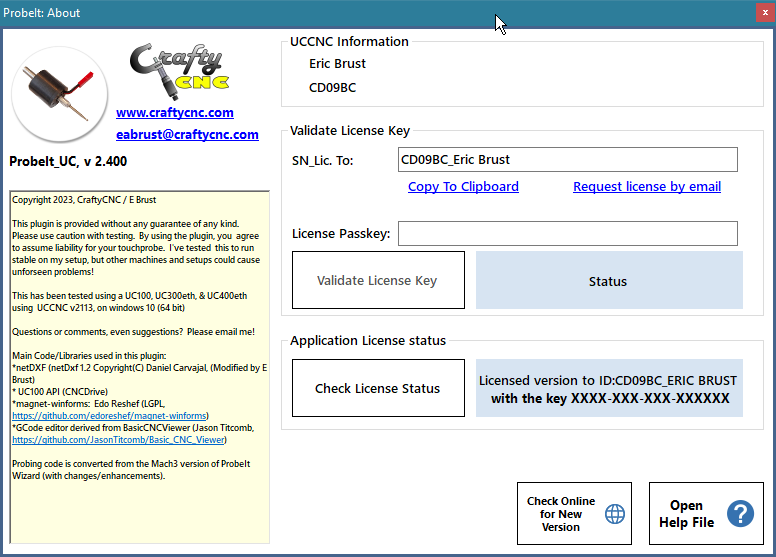The height and width of the screenshot is (557, 776).
Task: Click the Validate License Key button
Action: (378, 280)
